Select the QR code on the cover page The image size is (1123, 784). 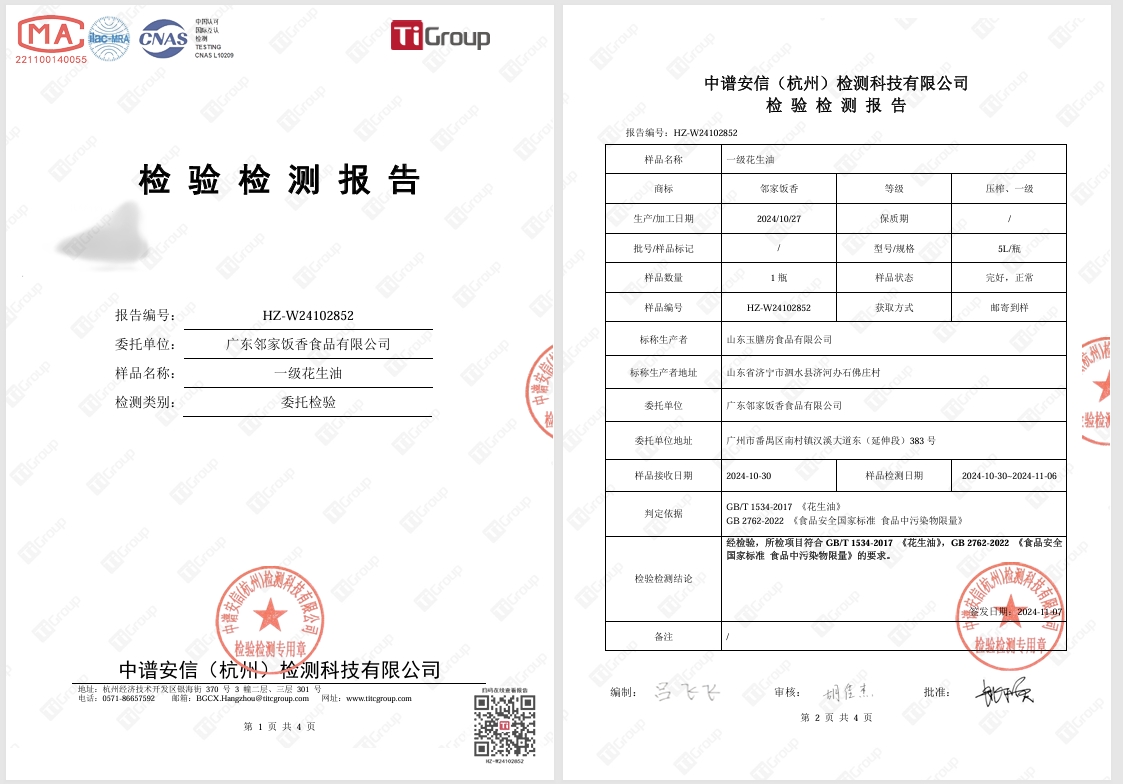(504, 726)
